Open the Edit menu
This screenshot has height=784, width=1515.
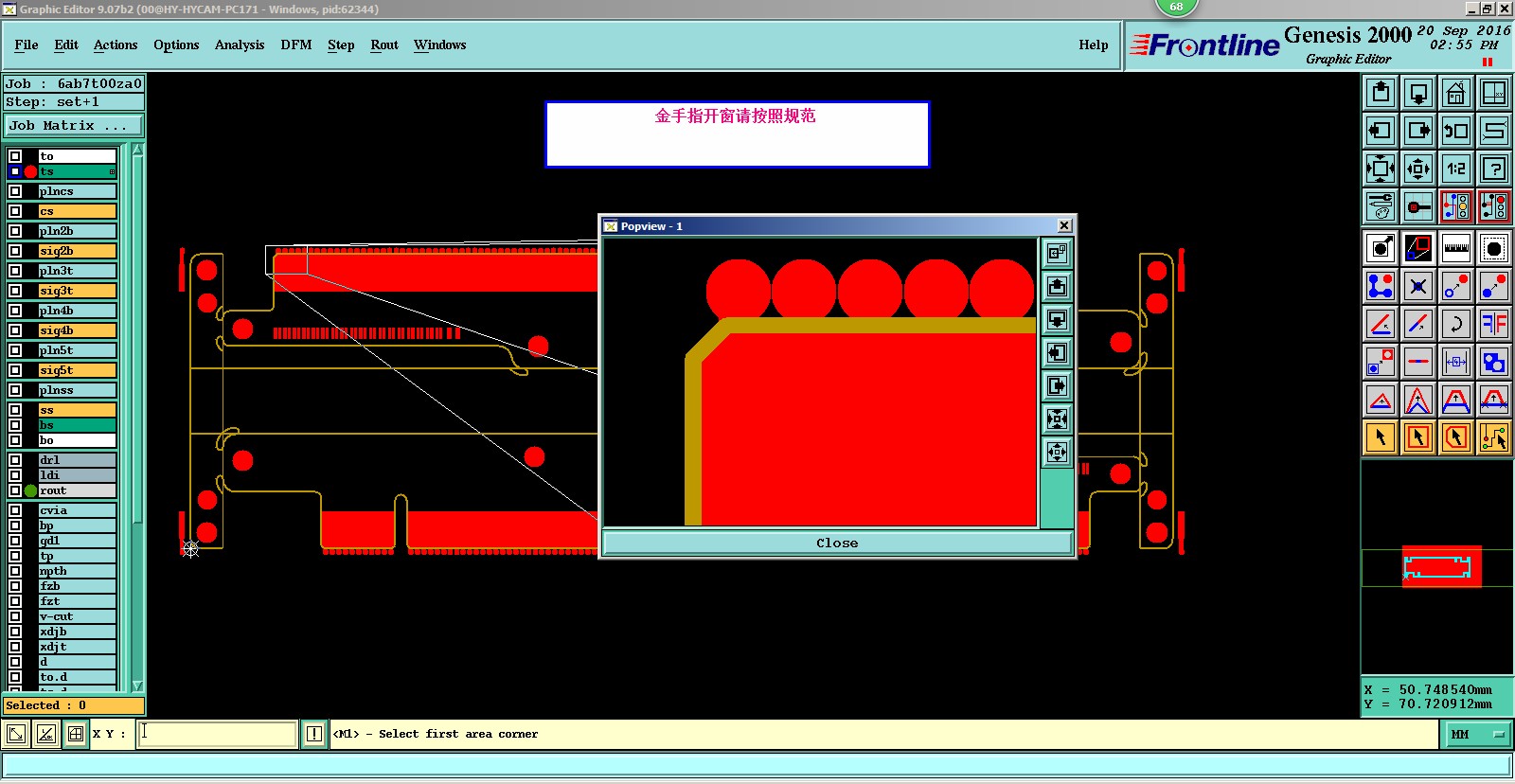click(66, 45)
